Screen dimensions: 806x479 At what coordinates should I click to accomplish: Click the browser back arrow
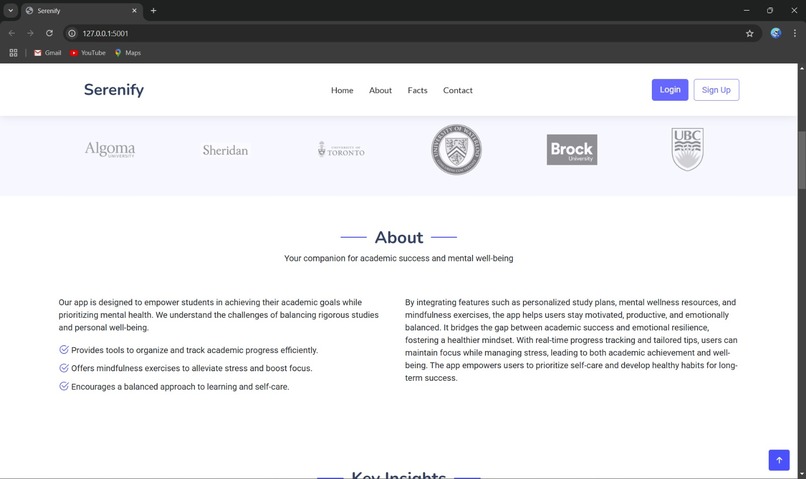12,33
